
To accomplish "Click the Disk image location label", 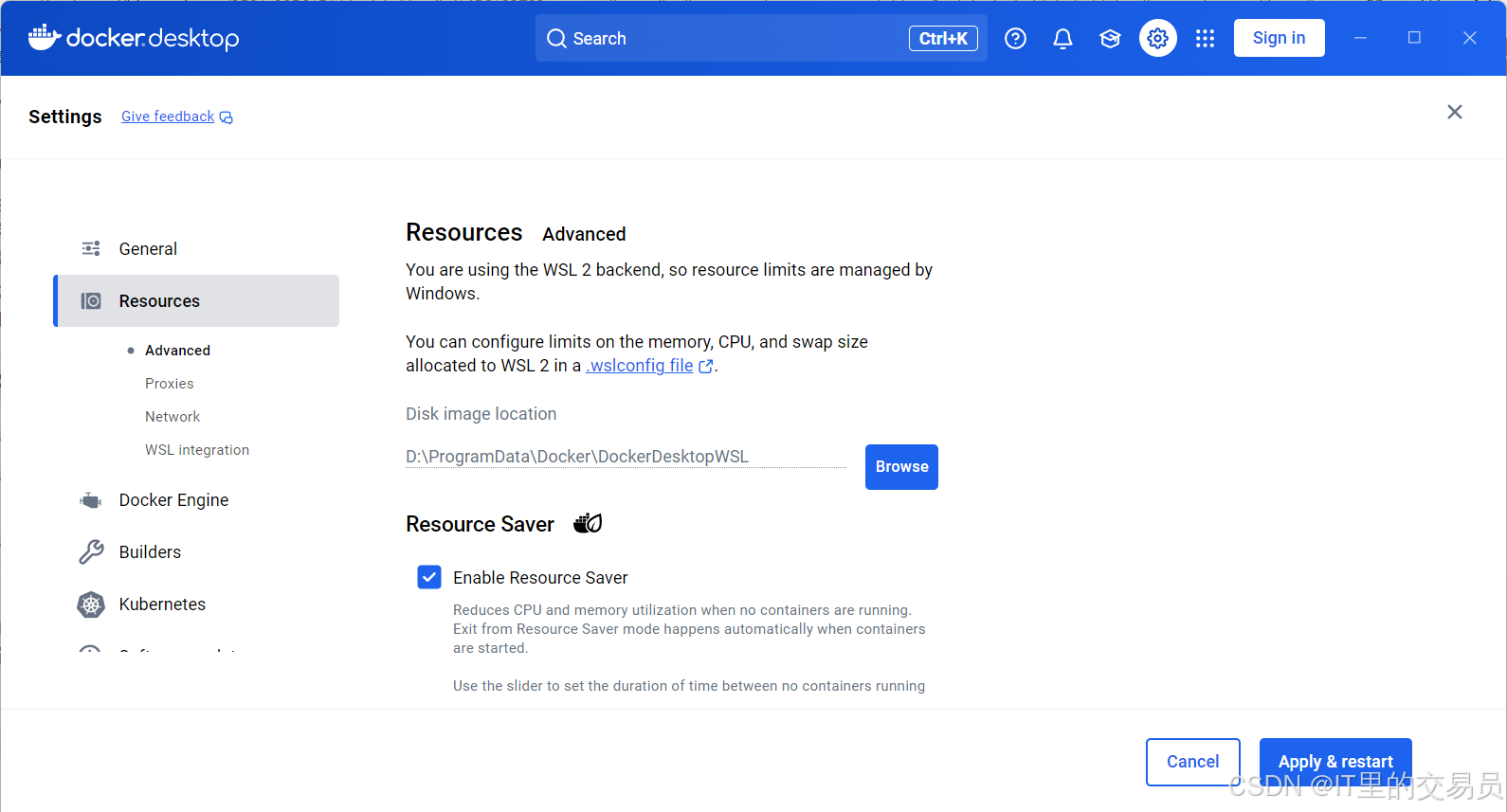I will click(x=481, y=414).
